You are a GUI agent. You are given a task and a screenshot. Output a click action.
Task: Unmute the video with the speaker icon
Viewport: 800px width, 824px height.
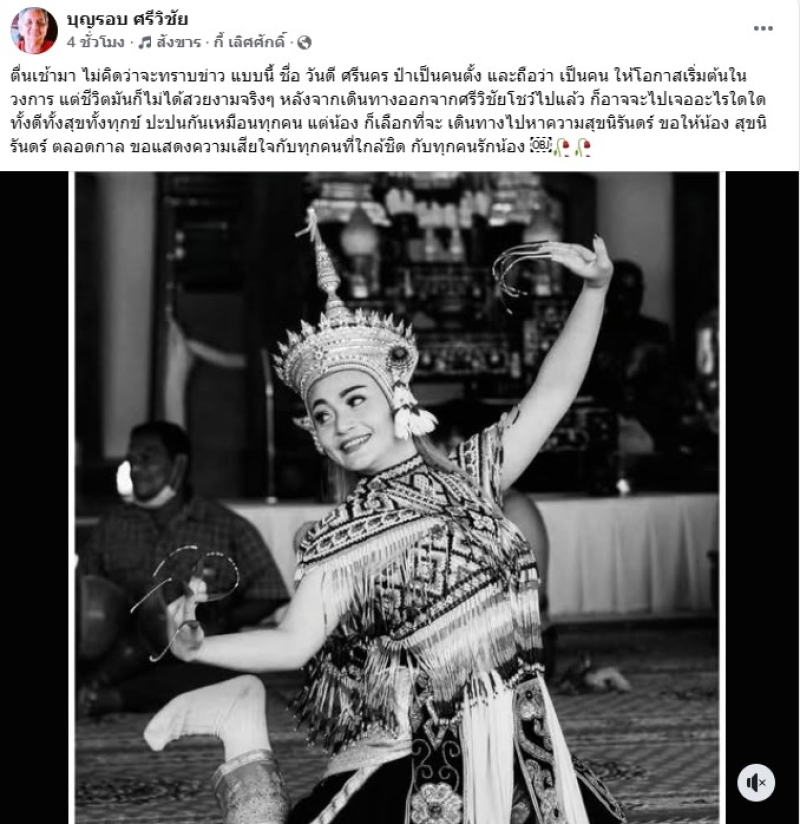point(756,783)
